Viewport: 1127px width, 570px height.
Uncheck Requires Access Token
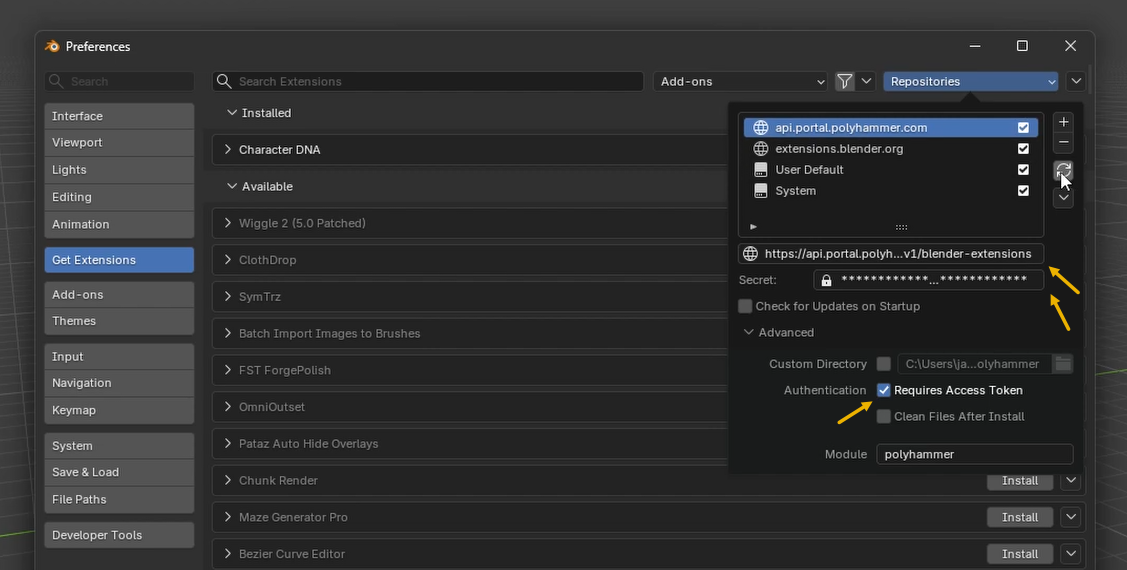click(x=884, y=390)
